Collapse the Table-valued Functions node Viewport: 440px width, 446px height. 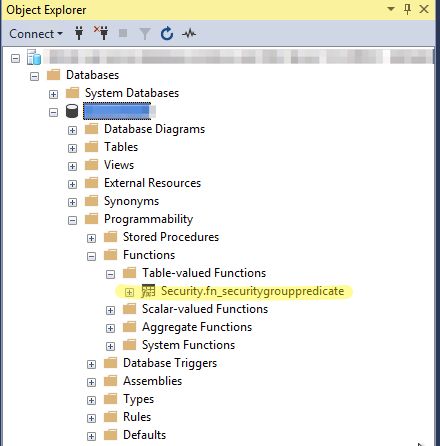click(110, 274)
